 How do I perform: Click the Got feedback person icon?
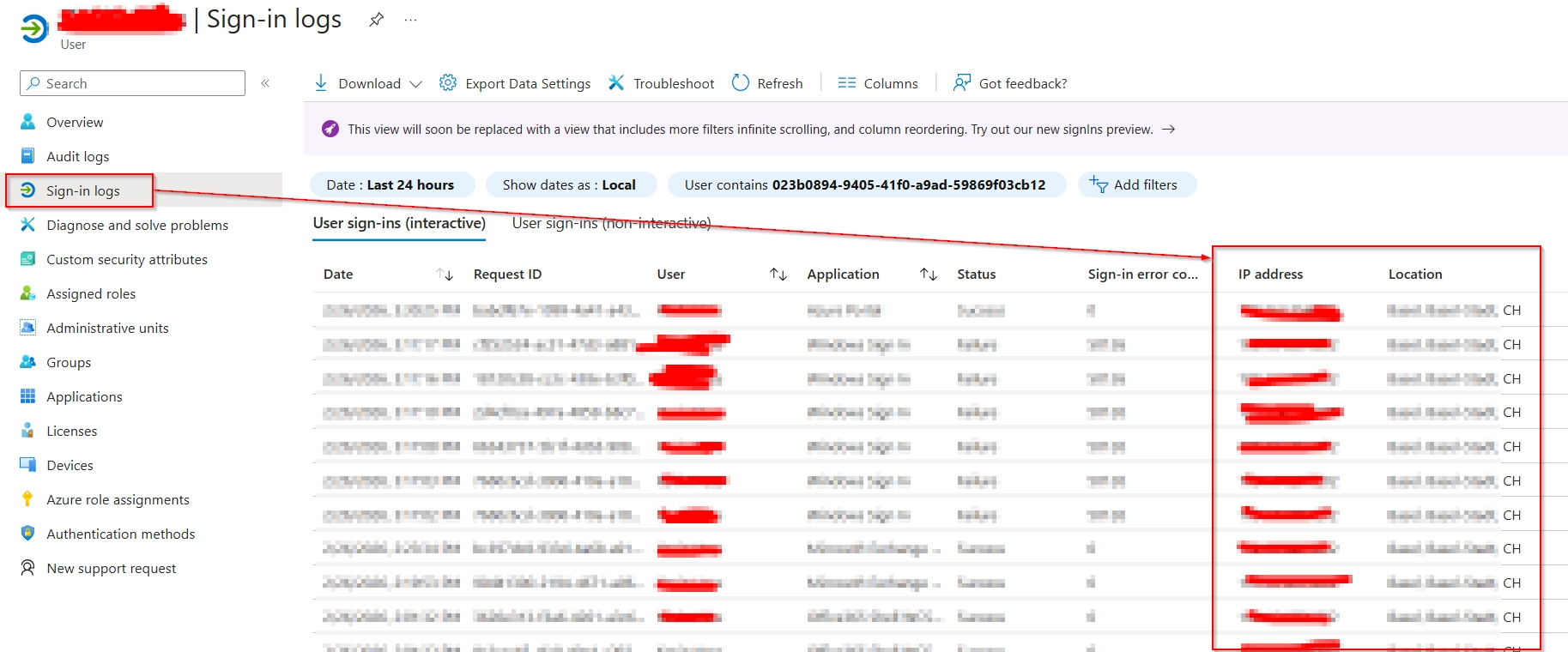point(962,82)
